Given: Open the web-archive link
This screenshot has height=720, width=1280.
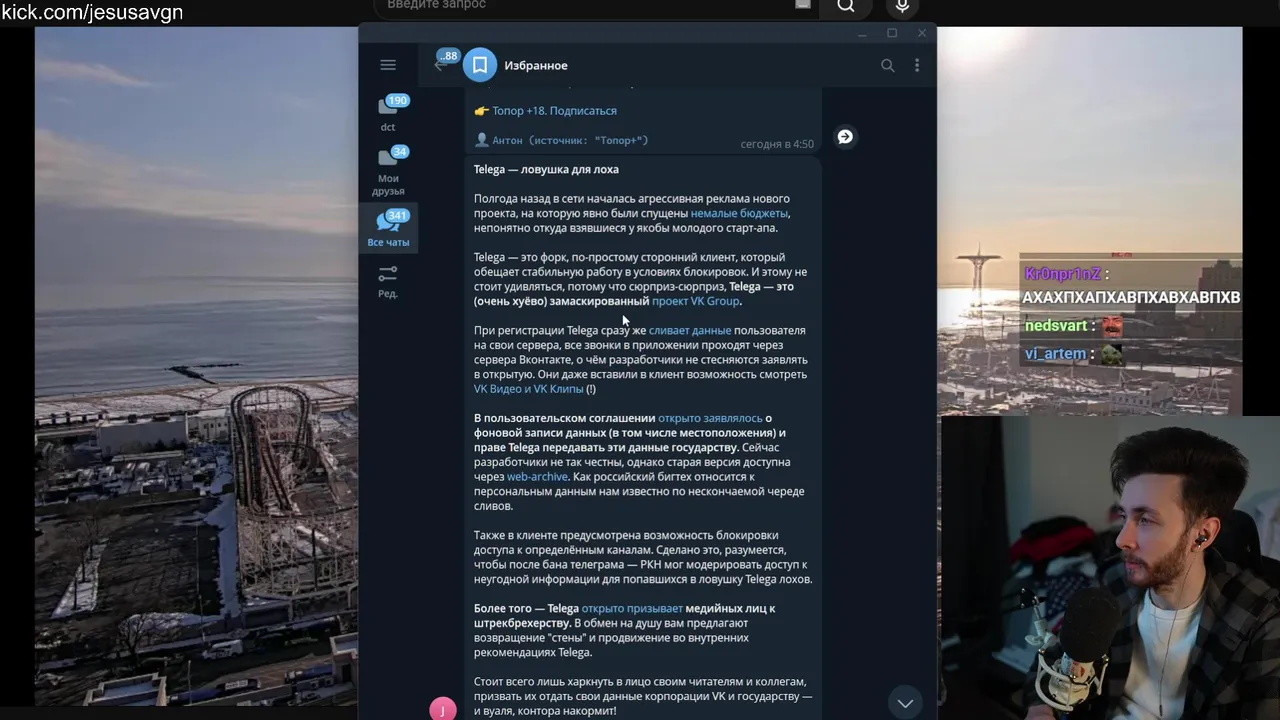Looking at the screenshot, I should pyautogui.click(x=537, y=477).
